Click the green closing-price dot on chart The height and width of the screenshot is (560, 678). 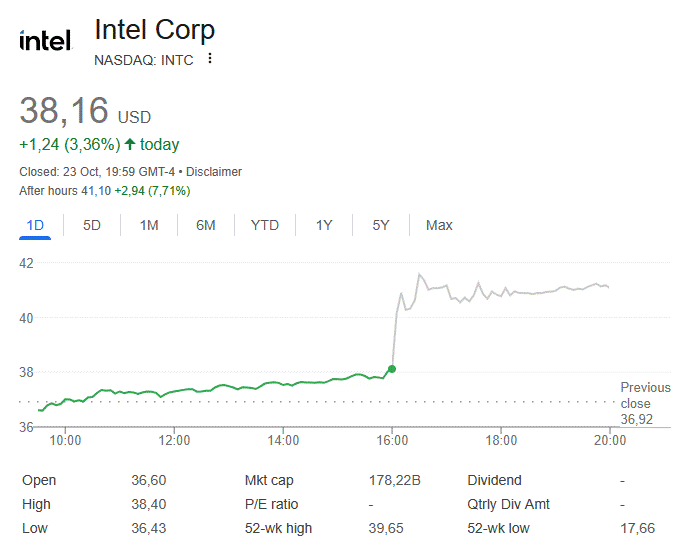coord(392,368)
